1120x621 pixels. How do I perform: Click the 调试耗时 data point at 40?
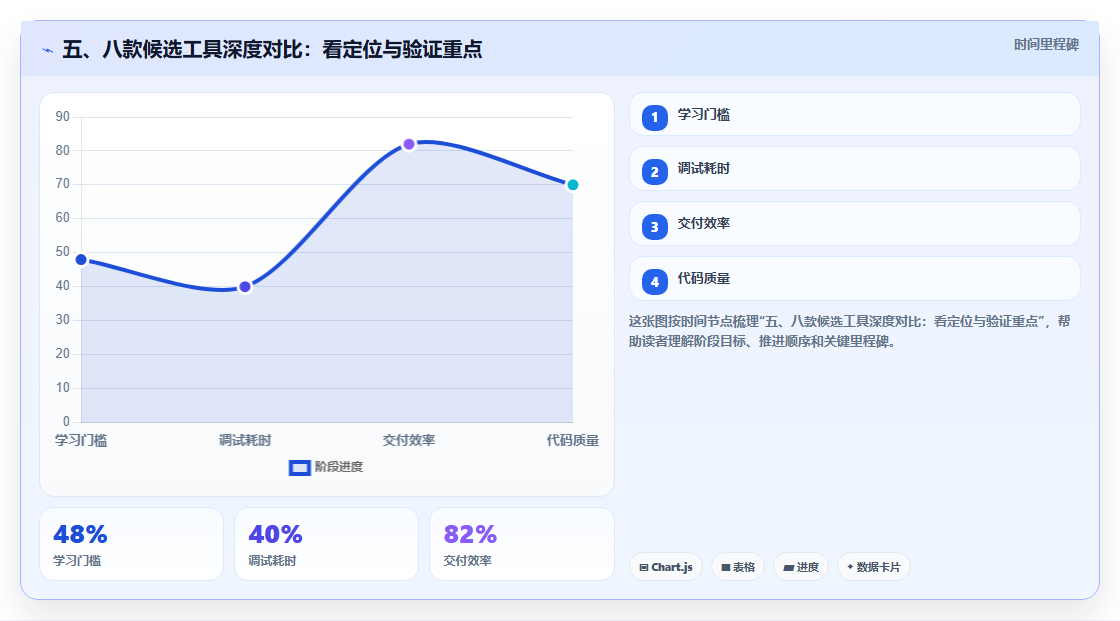pos(245,287)
